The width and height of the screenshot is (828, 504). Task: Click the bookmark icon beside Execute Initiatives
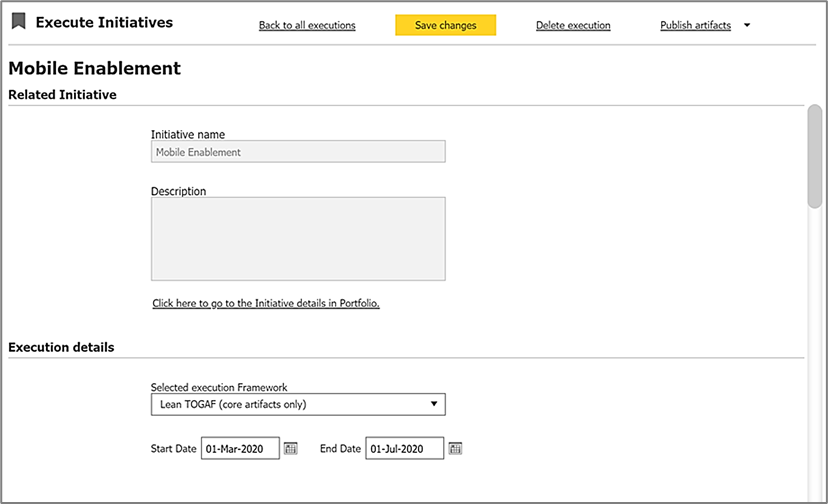18,23
